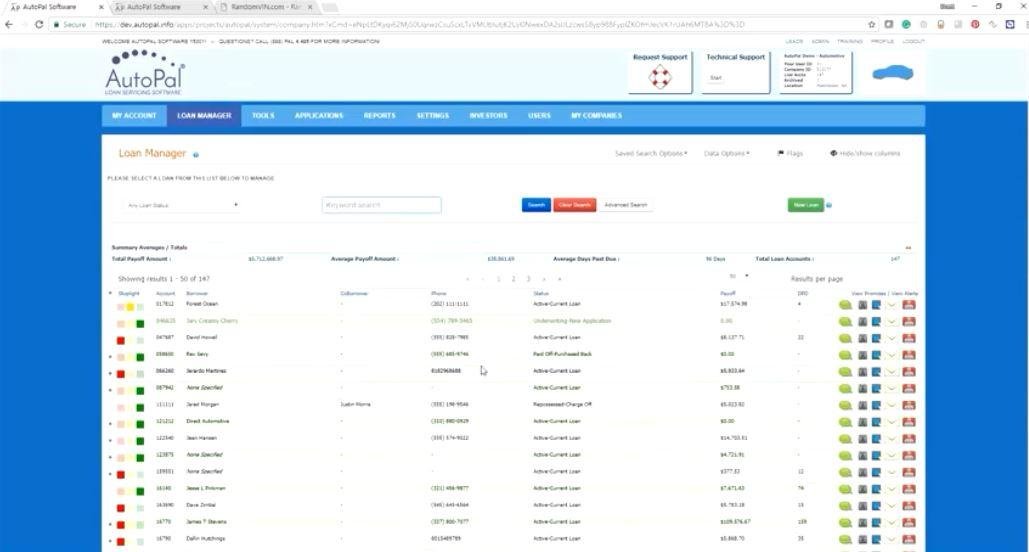Click red stoplight square for David Howell
This screenshot has height=552, width=1029.
point(121,339)
